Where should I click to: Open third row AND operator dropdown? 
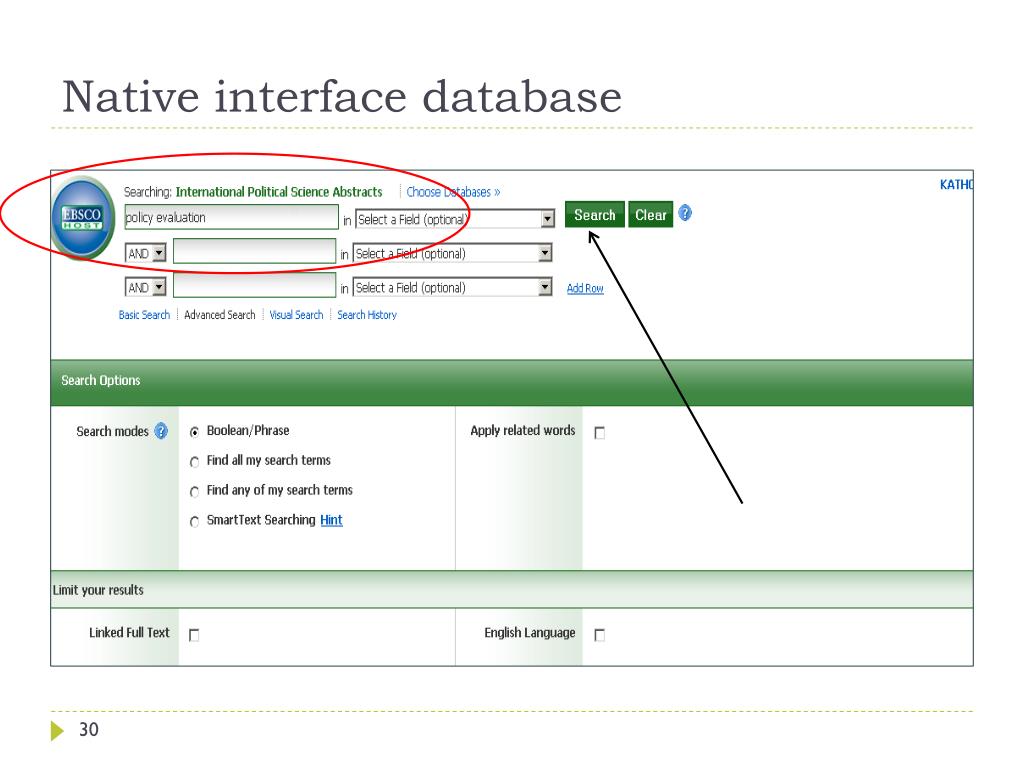[146, 287]
